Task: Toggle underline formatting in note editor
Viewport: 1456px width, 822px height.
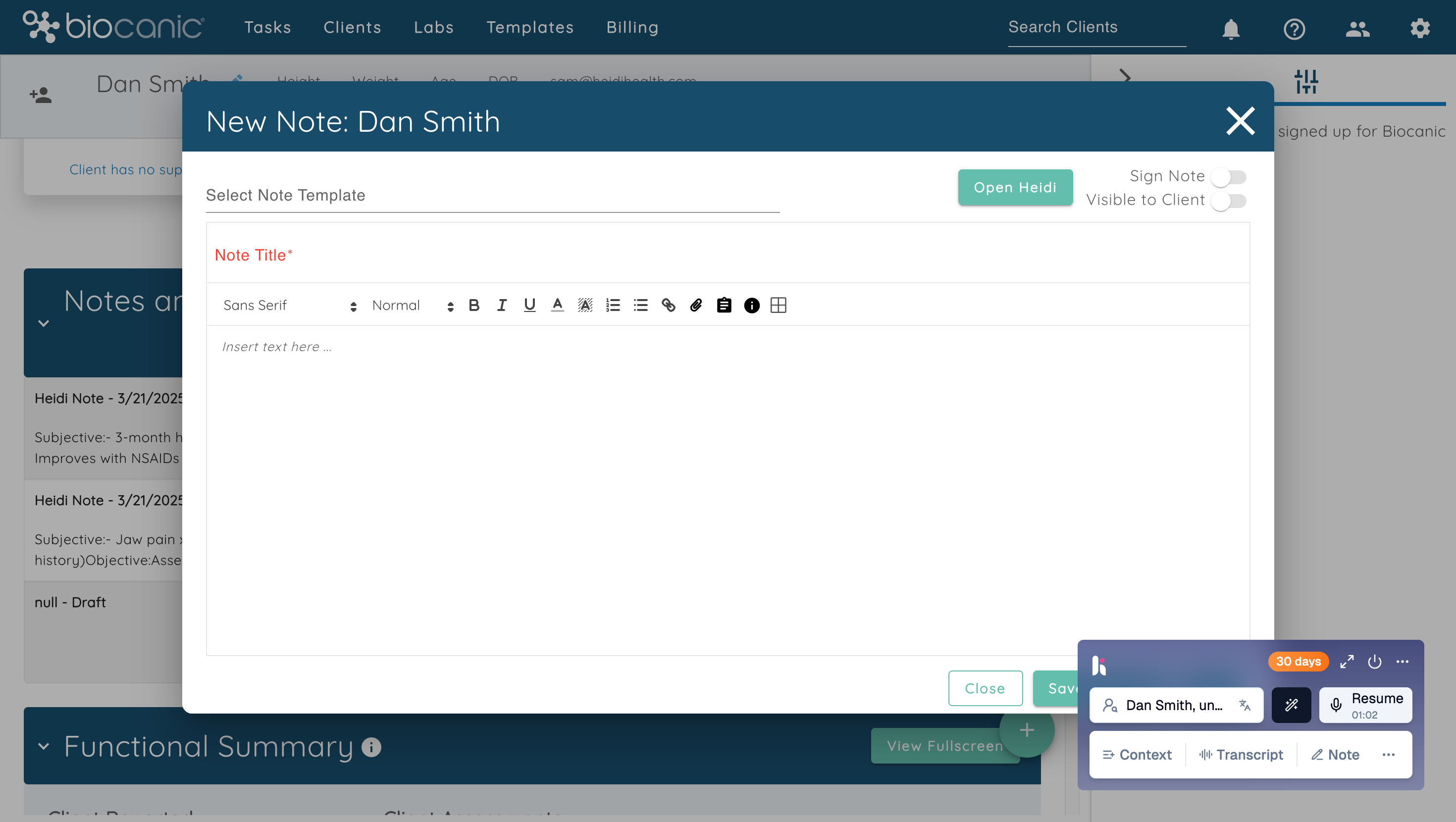Action: point(529,306)
